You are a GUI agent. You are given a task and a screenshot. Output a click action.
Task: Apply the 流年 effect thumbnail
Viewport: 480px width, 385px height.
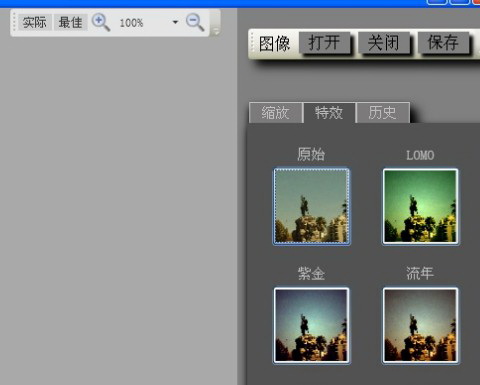click(x=420, y=325)
